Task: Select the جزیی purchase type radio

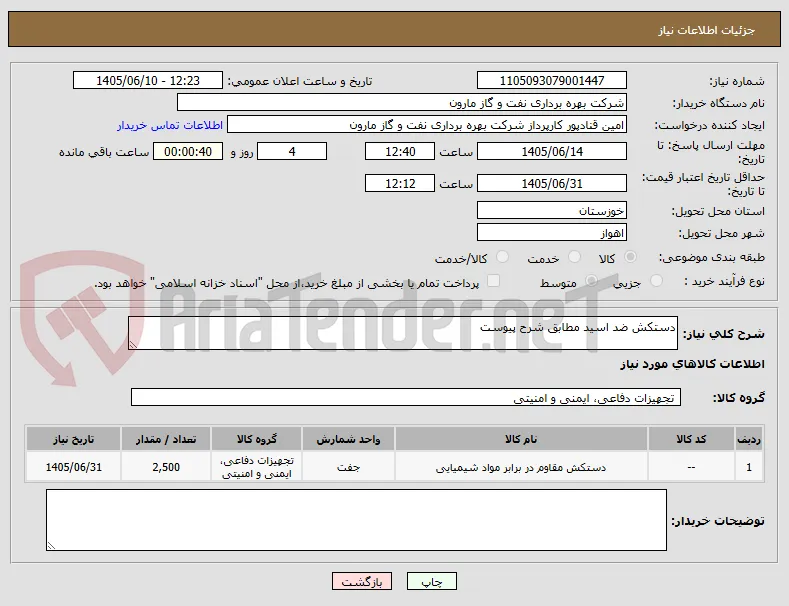Action: click(656, 281)
